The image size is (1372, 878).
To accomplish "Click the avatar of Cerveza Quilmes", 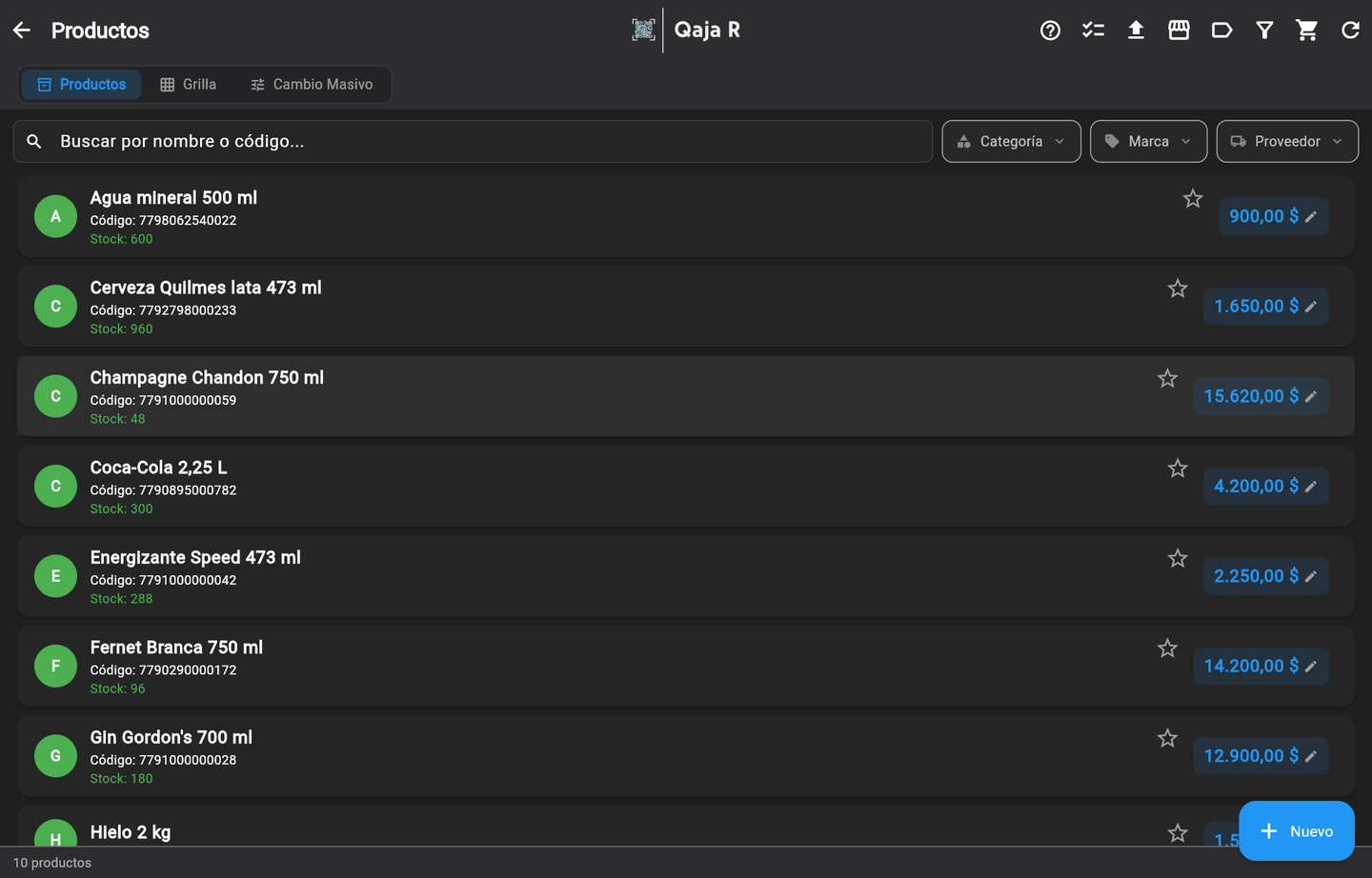I will [55, 306].
